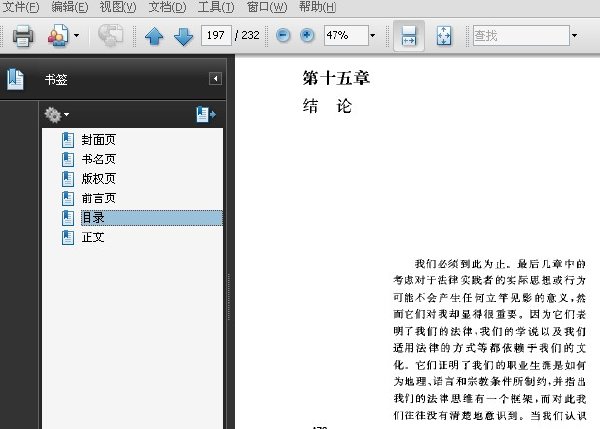The image size is (600, 429).
Task: Click the print icon in toolbar
Action: coord(23,36)
